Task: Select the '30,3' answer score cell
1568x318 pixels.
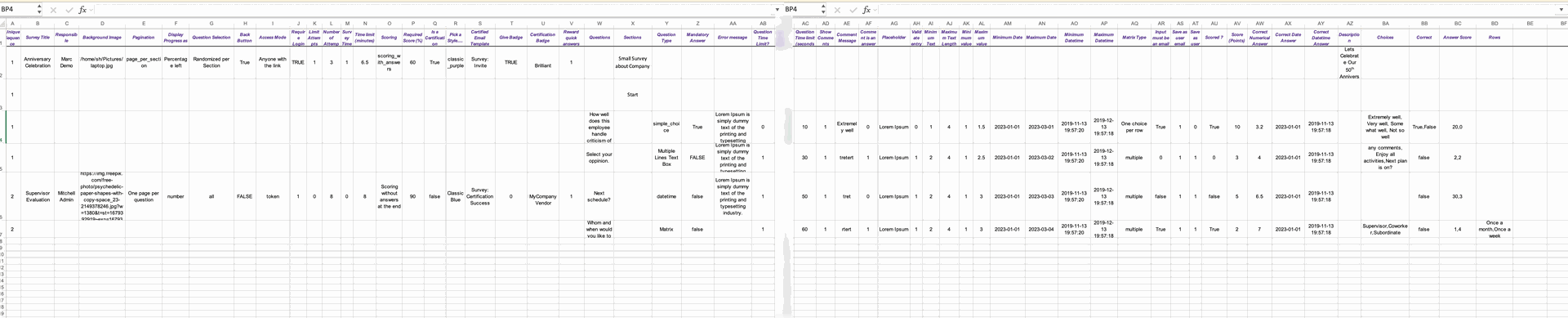Action: pyautogui.click(x=1457, y=196)
